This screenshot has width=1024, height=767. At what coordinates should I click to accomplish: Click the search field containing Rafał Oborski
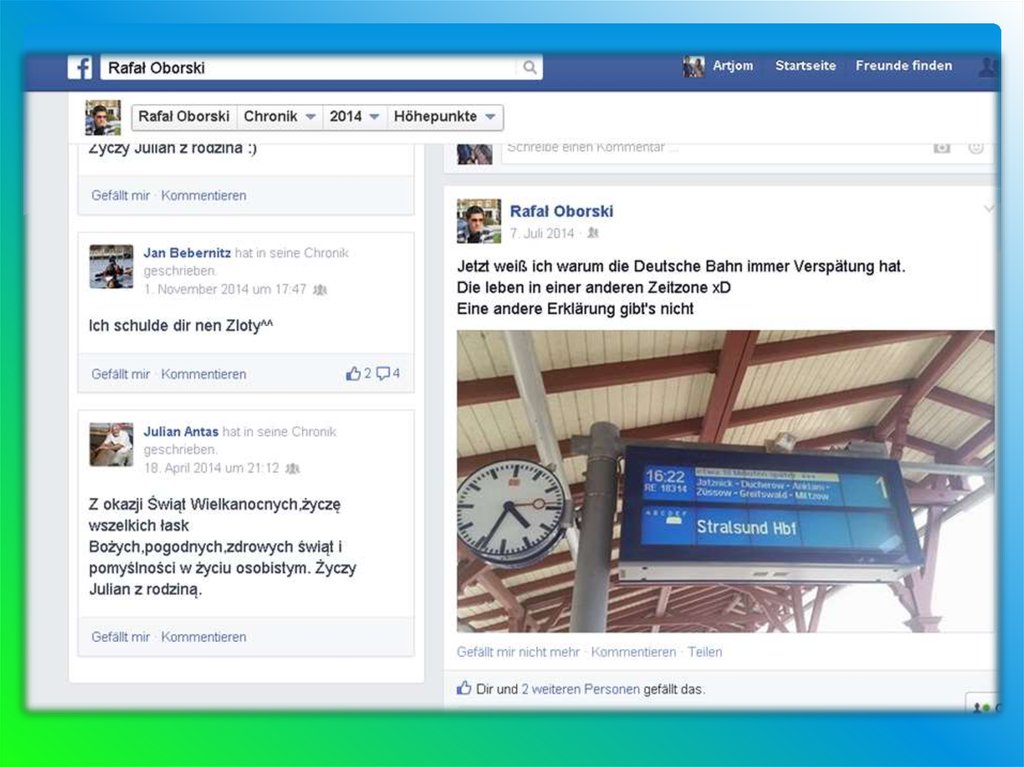point(310,68)
